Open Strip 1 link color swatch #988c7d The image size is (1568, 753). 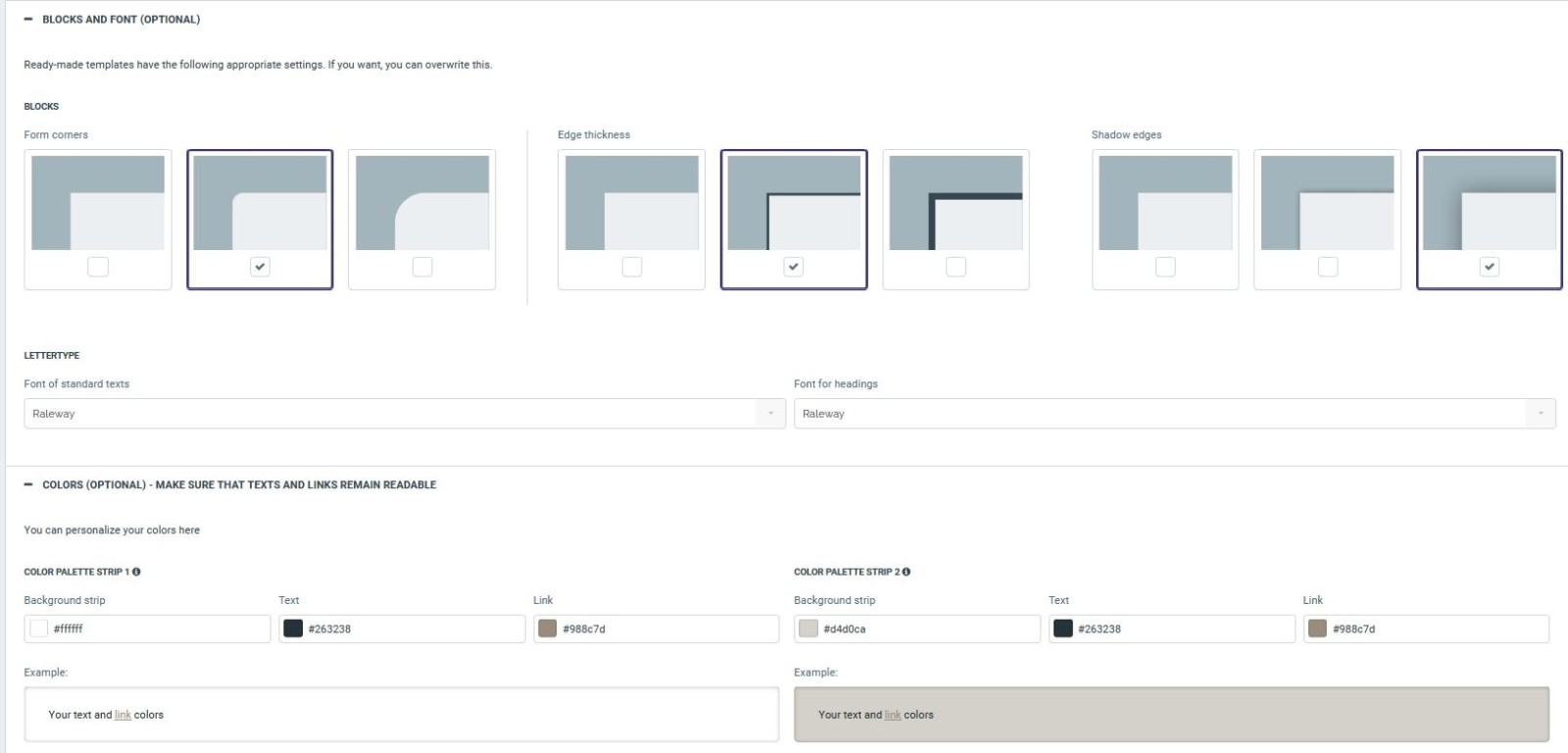(x=548, y=628)
